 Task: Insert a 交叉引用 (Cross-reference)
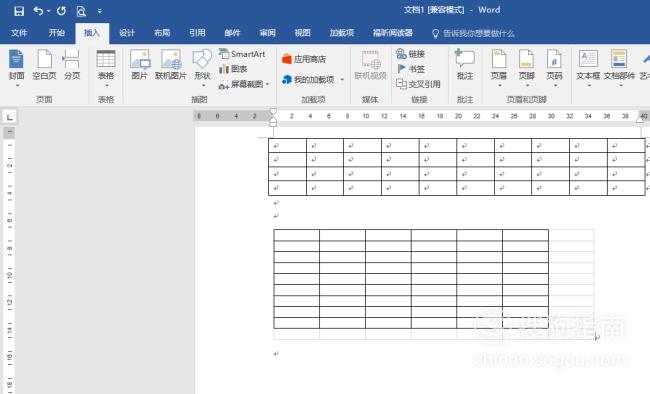(x=418, y=84)
